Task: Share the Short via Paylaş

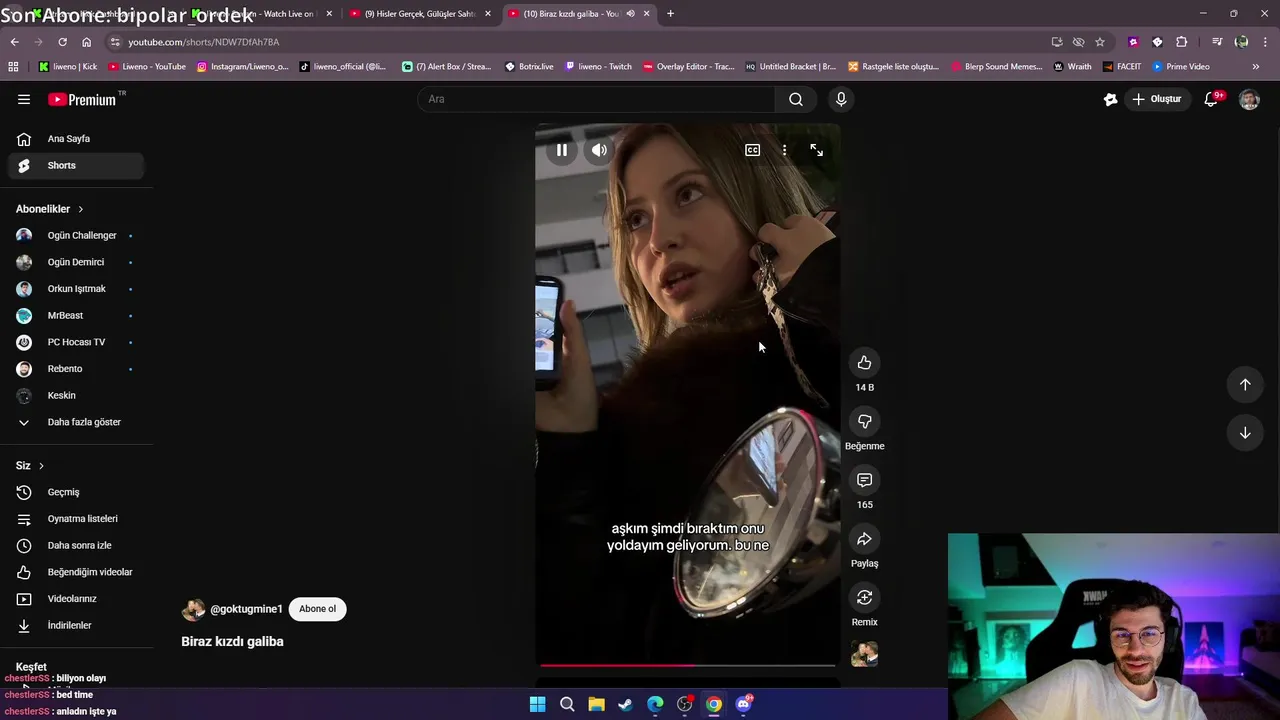Action: pos(864,539)
